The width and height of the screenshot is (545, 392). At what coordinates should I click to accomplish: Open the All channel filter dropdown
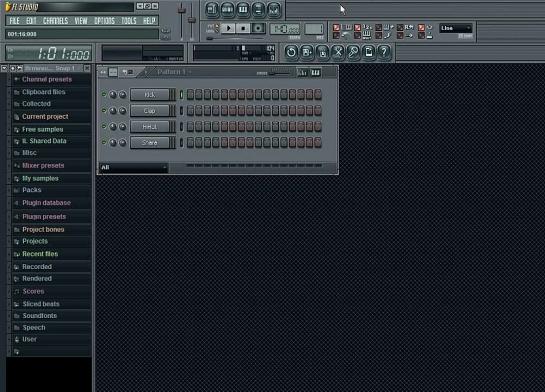(133, 168)
